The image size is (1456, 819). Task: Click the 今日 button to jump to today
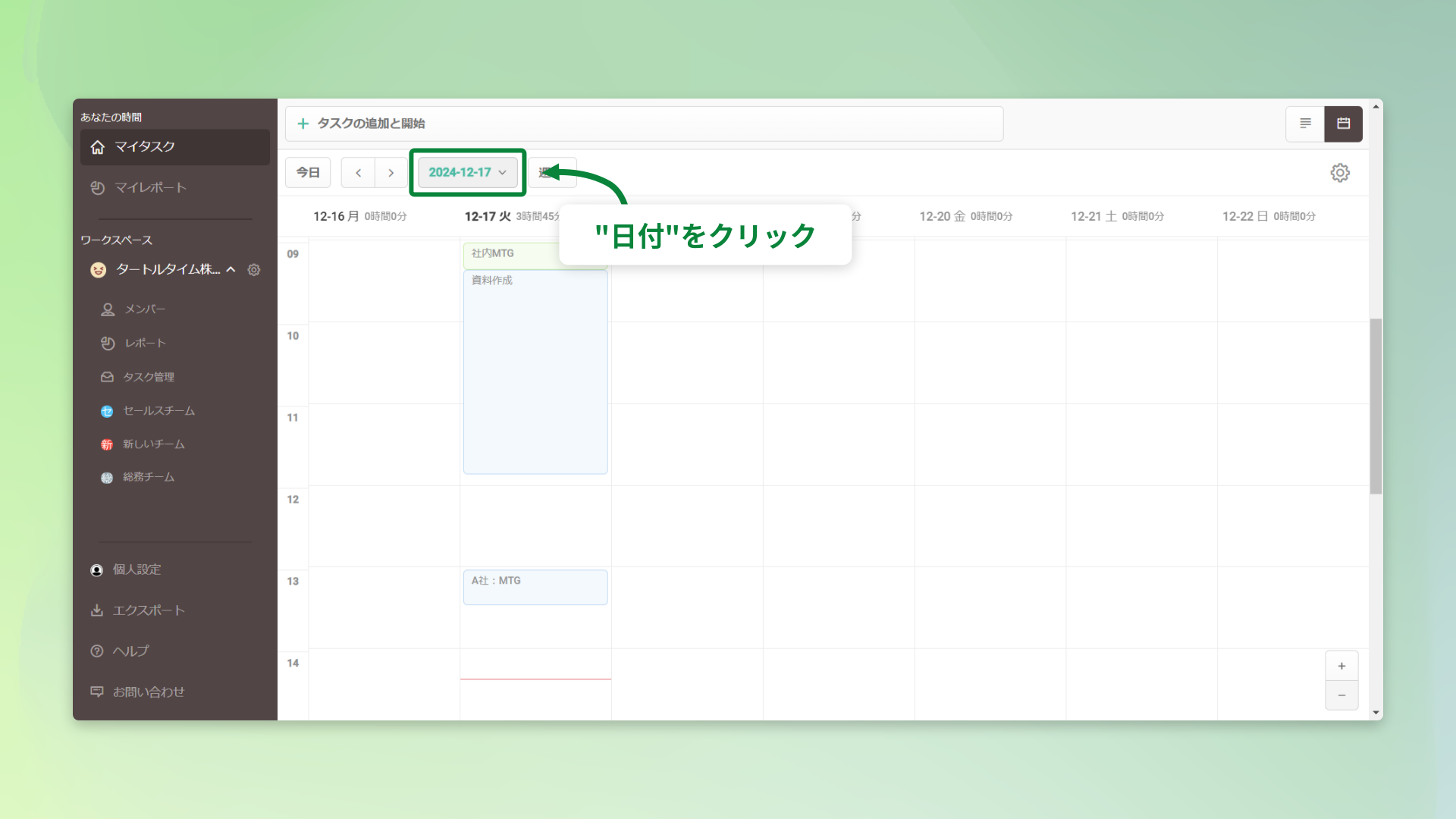(x=308, y=172)
